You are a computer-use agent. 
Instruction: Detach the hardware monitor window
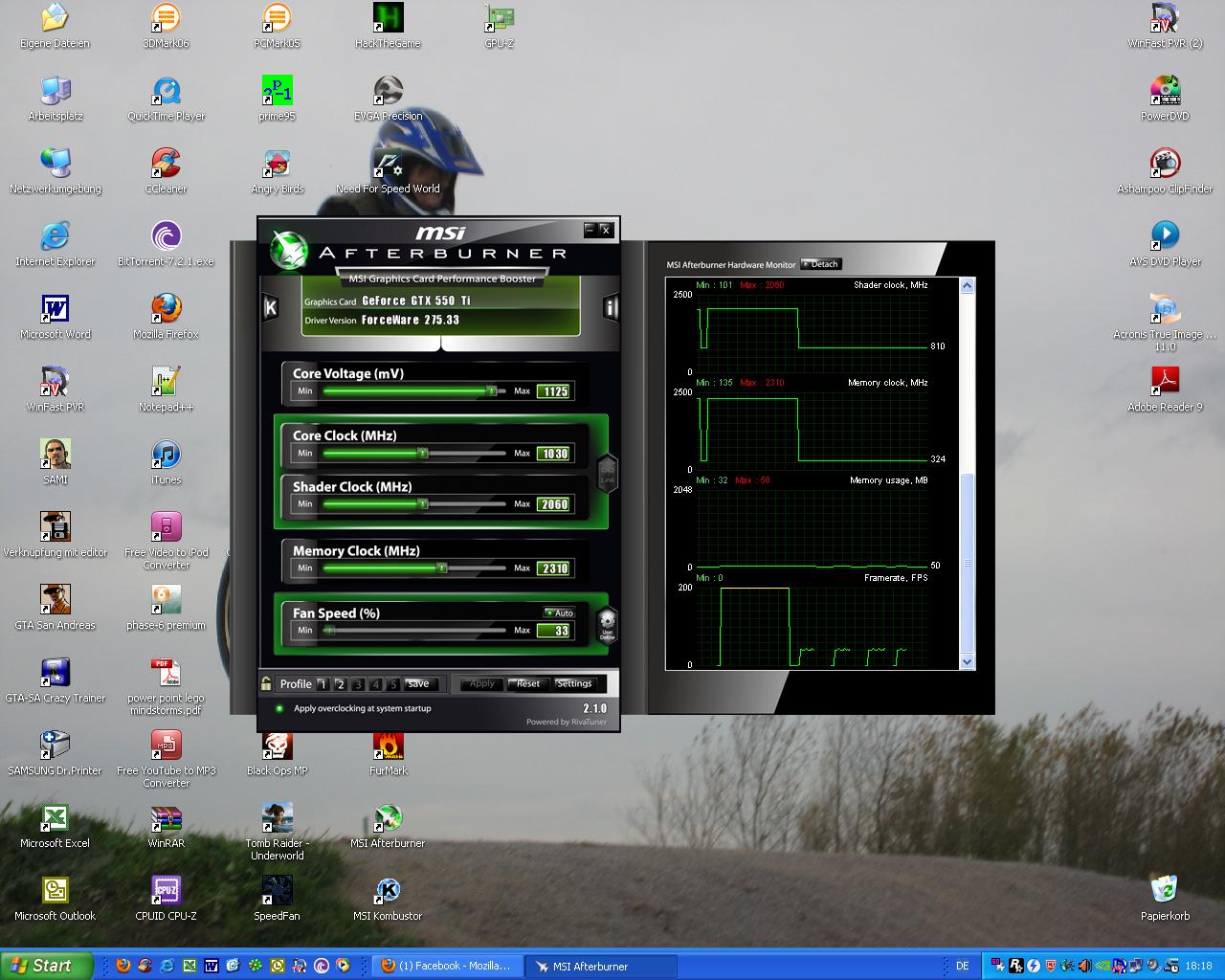821,264
